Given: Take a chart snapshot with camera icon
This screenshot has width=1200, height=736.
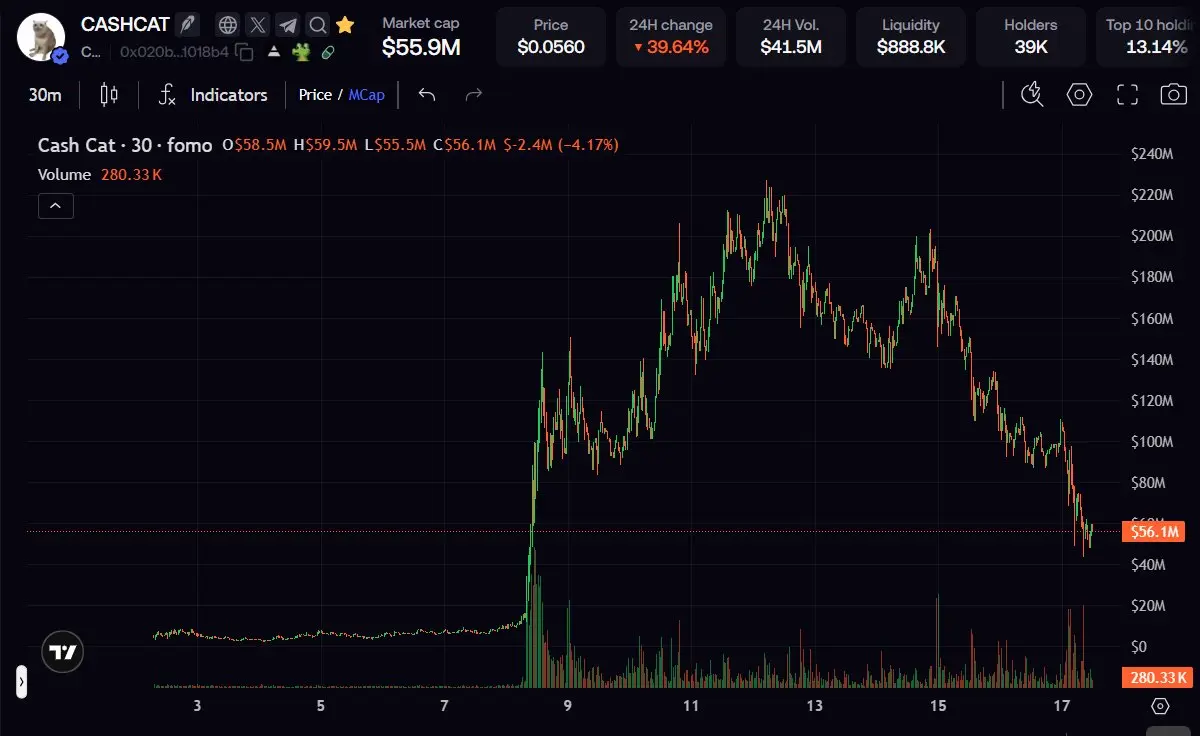Looking at the screenshot, I should tap(1173, 95).
